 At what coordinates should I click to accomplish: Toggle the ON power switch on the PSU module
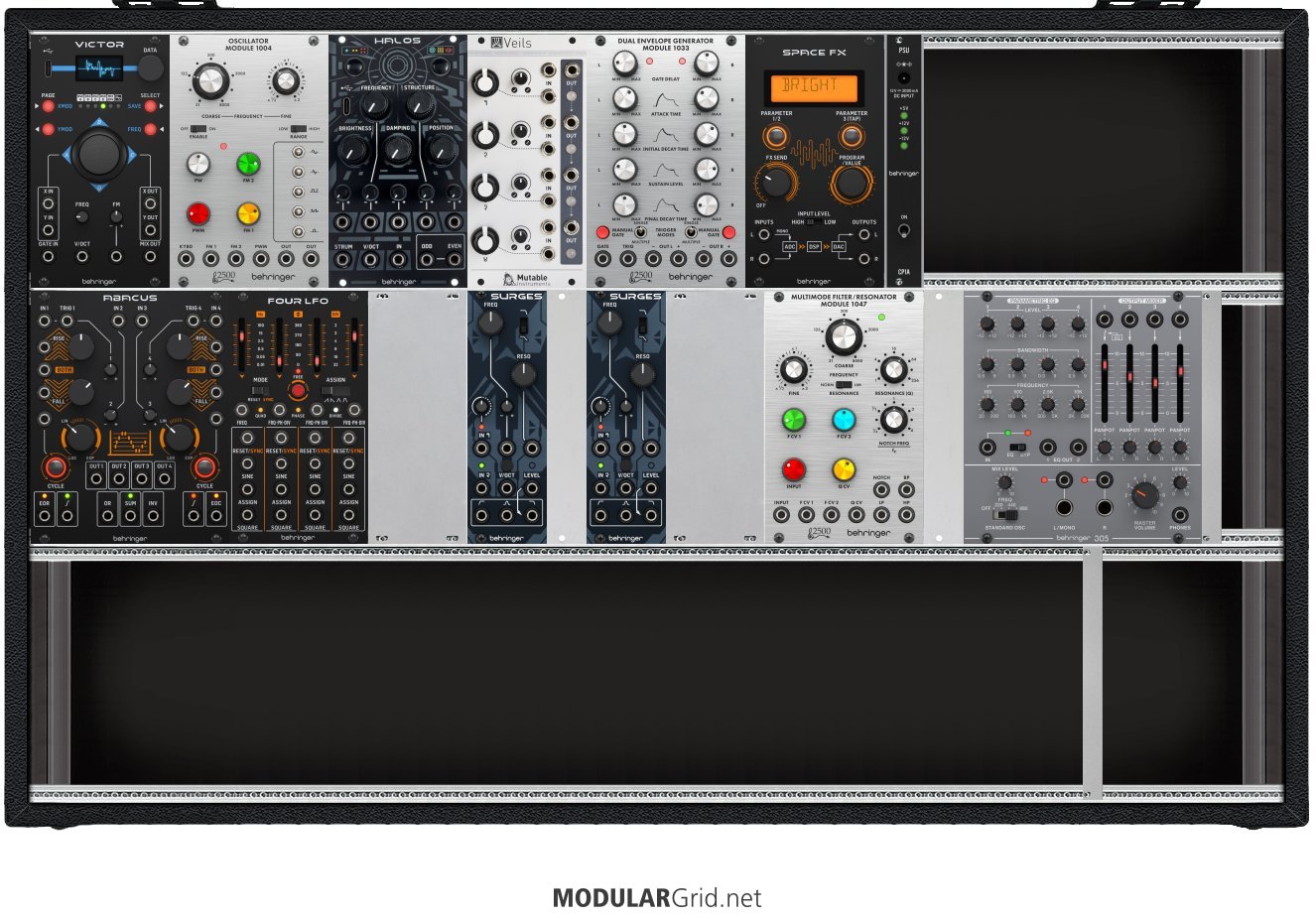pos(904,230)
